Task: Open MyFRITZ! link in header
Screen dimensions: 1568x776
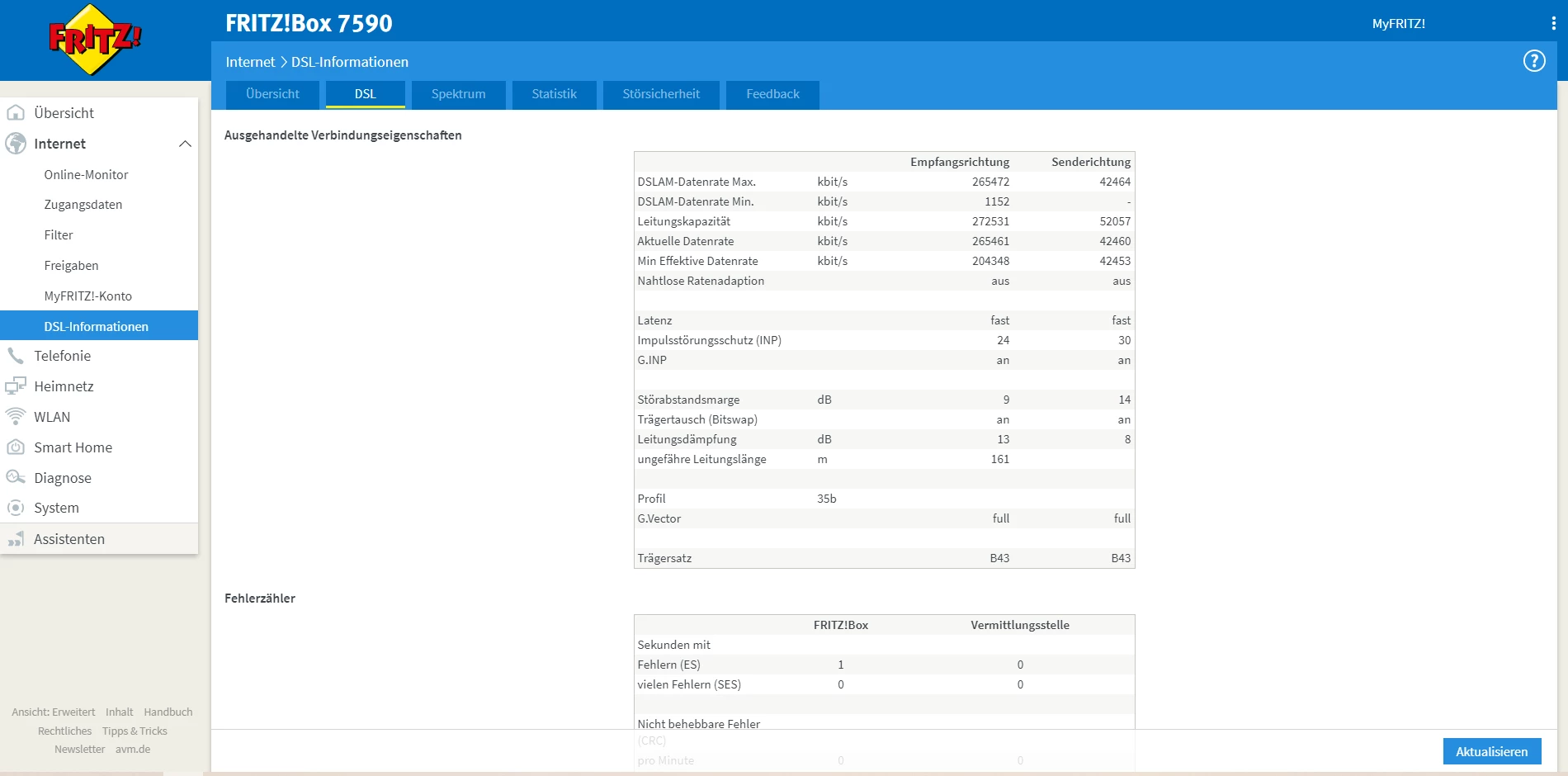Action: 1398,24
